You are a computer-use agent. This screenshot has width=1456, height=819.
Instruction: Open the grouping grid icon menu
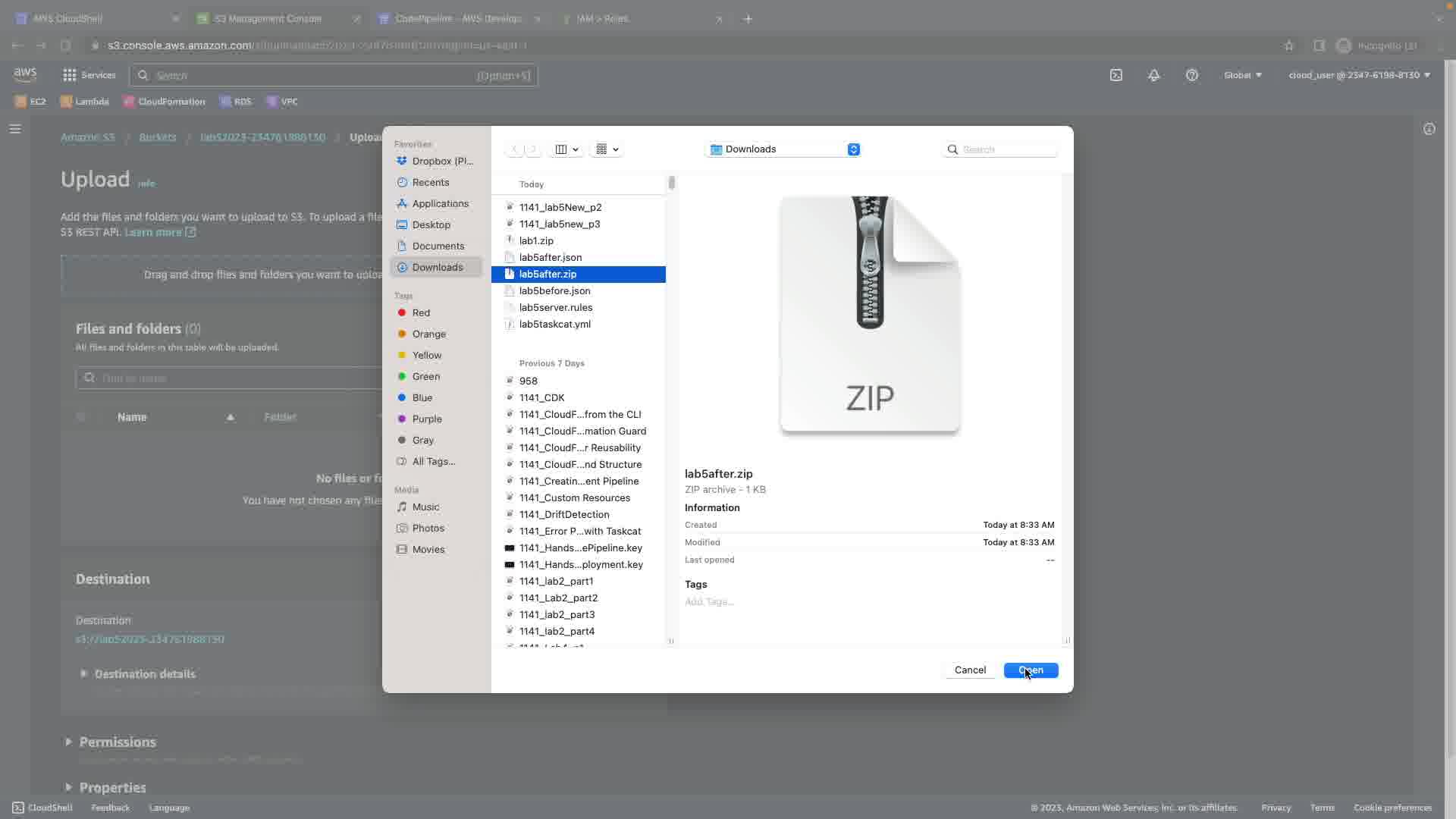(x=601, y=149)
